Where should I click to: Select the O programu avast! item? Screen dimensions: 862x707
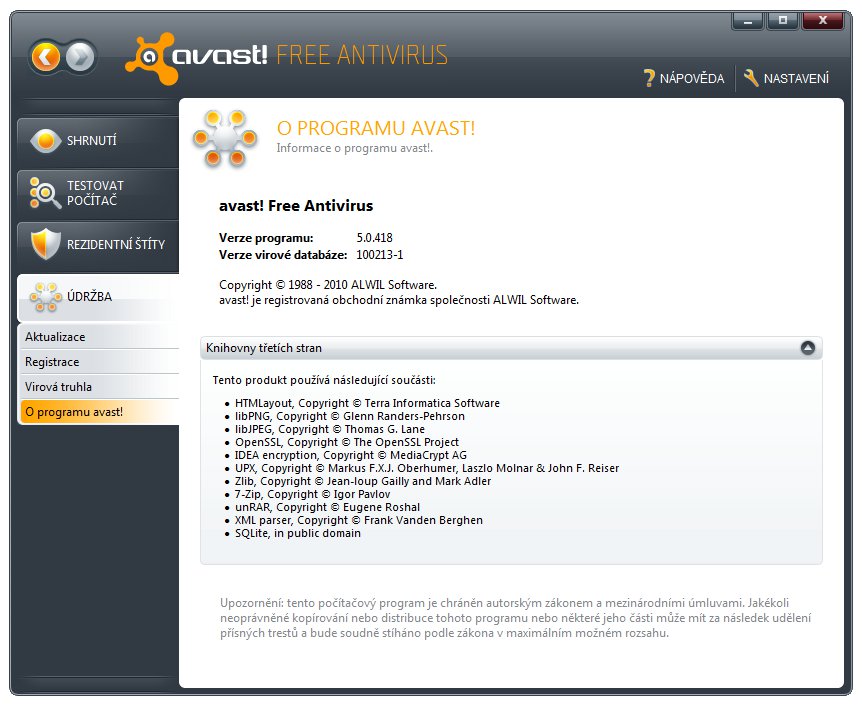click(x=99, y=412)
